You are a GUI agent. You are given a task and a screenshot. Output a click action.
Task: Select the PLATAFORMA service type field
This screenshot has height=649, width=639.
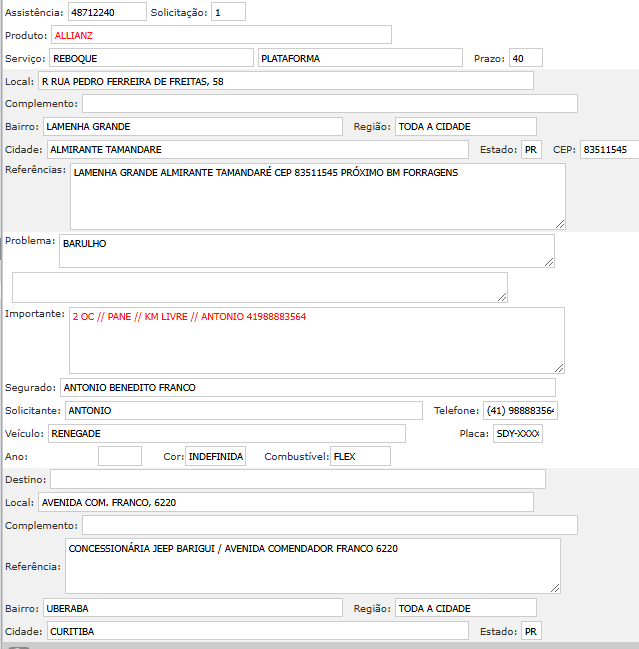(360, 58)
